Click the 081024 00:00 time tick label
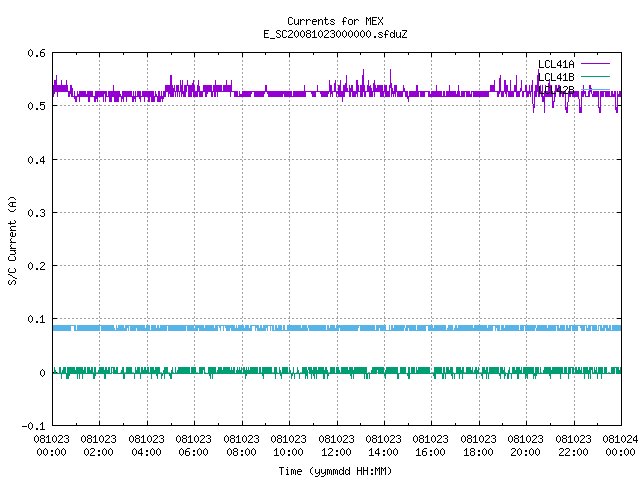The image size is (640, 480). tap(620, 446)
